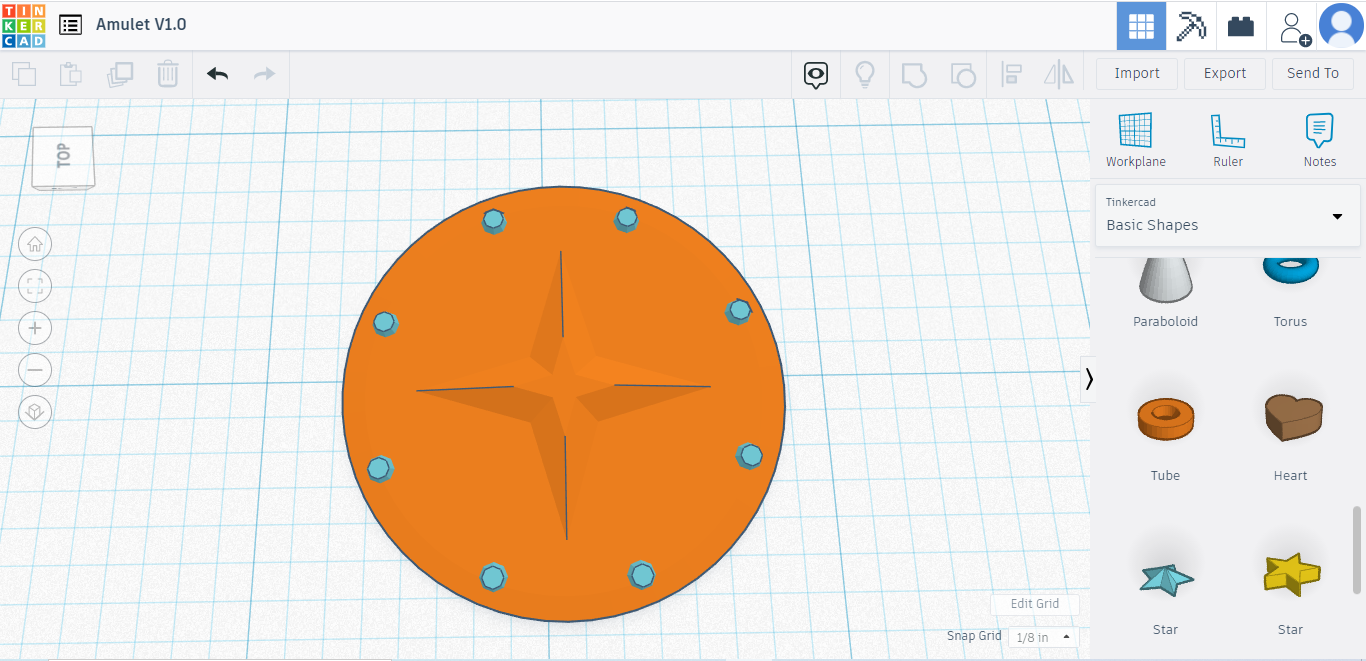Click the Duplicate and repeat icon
The width and height of the screenshot is (1366, 661).
(121, 74)
